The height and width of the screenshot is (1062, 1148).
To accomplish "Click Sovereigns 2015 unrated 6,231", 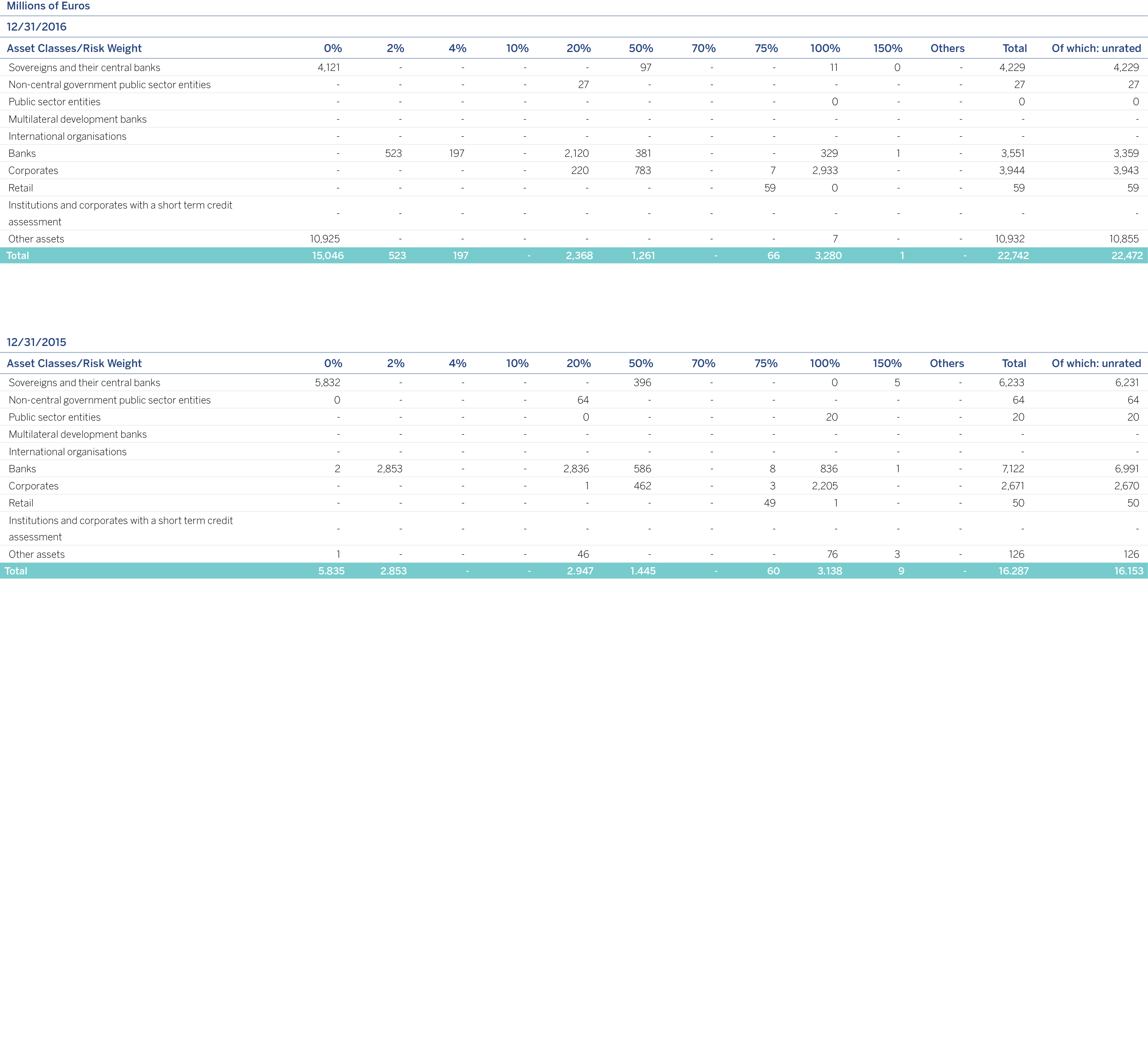I will tap(1127, 383).
